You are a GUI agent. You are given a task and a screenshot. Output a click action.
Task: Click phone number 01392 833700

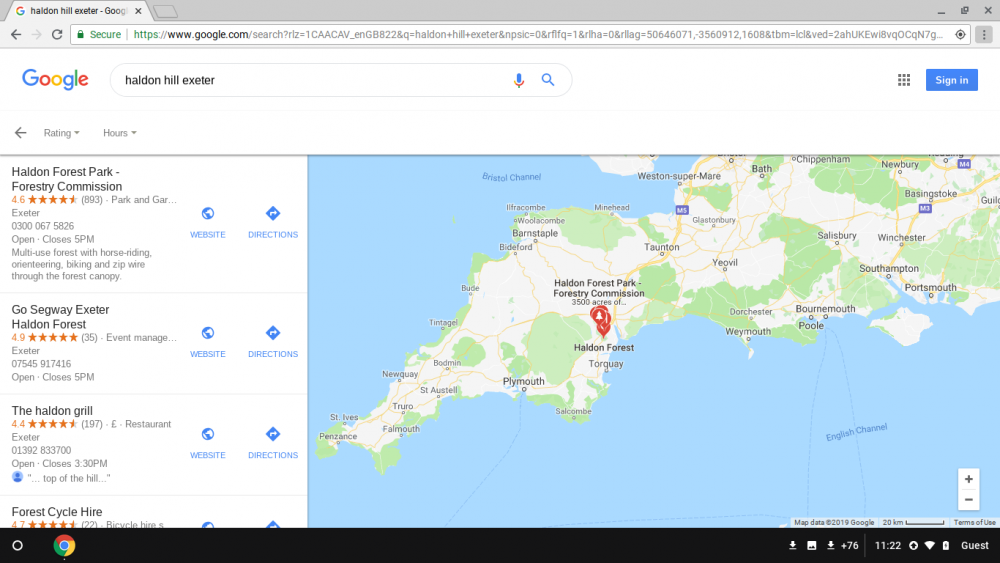pyautogui.click(x=41, y=450)
